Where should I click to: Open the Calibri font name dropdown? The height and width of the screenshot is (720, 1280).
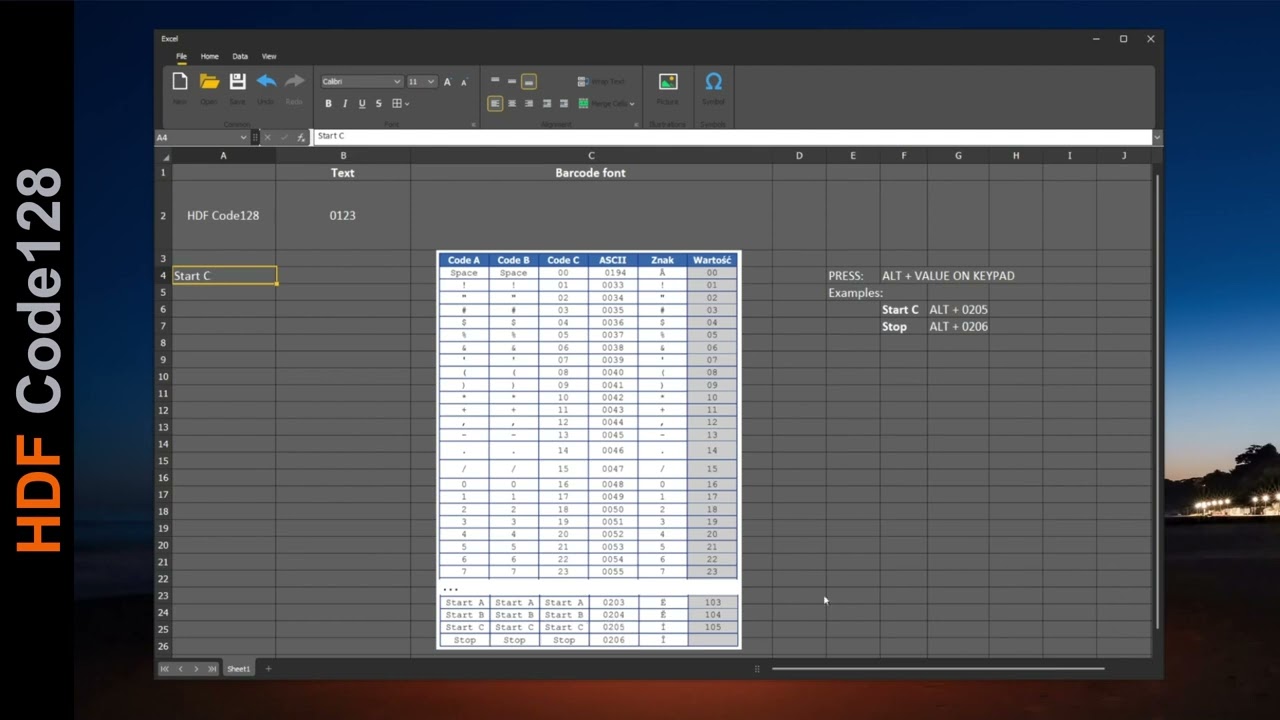(x=397, y=82)
